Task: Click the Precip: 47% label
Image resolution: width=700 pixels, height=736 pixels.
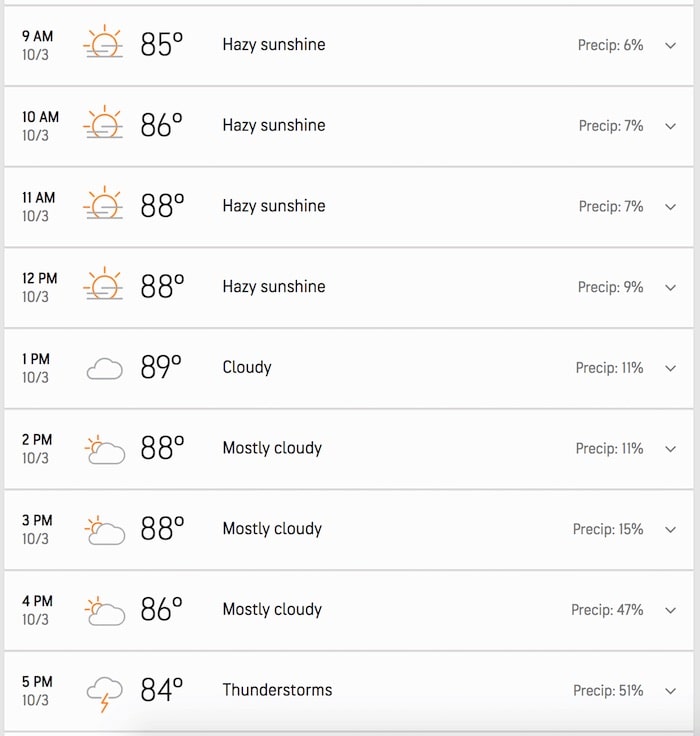Action: coord(607,610)
